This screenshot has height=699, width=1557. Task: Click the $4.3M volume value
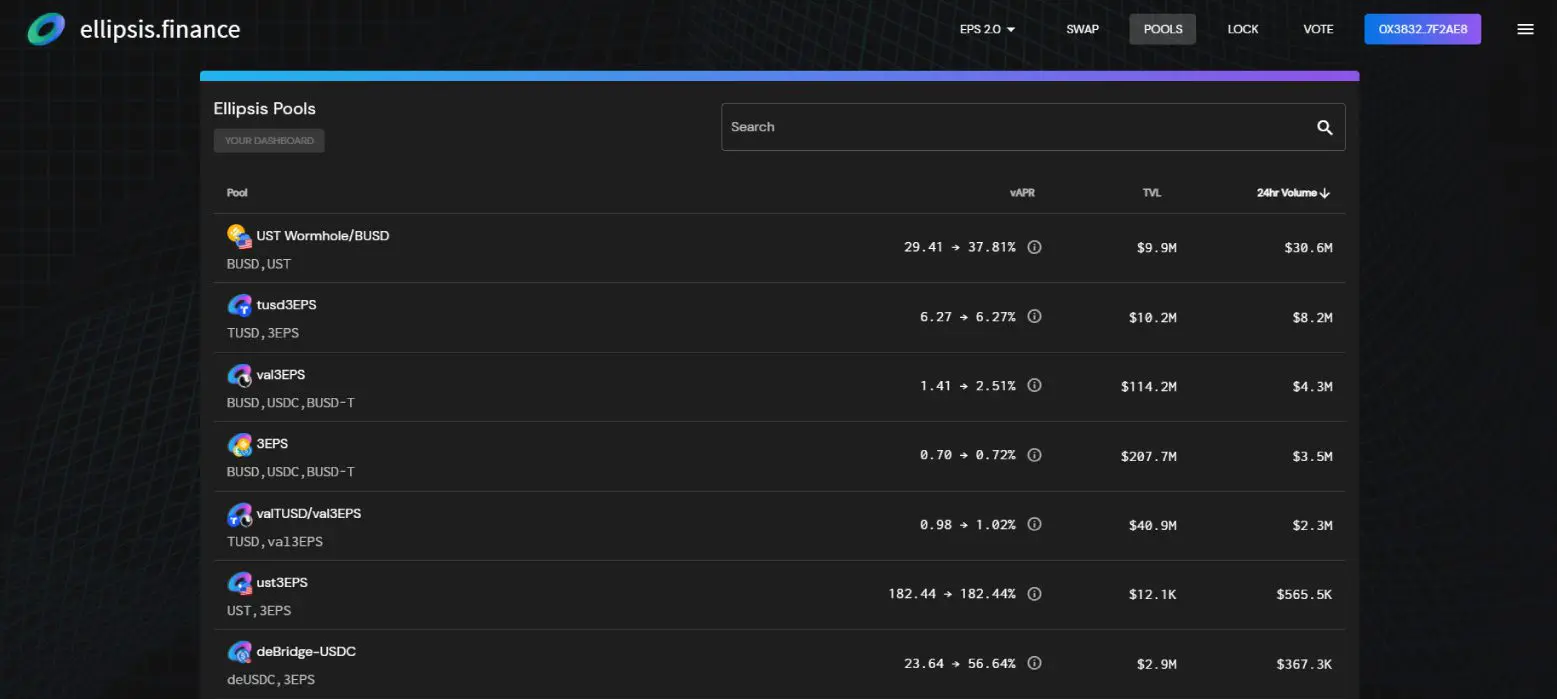pos(1313,386)
